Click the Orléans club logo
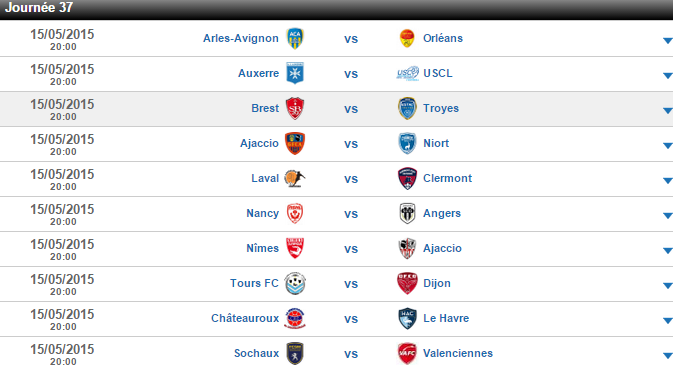The width and height of the screenshot is (673, 370). click(x=407, y=38)
